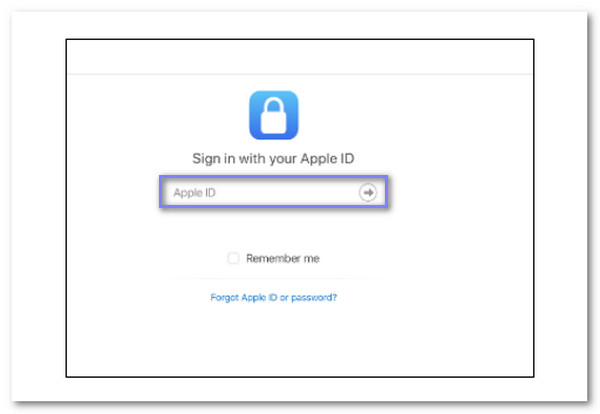Click the thin divider below Remember me
This screenshot has height=414, width=600.
pos(274,279)
